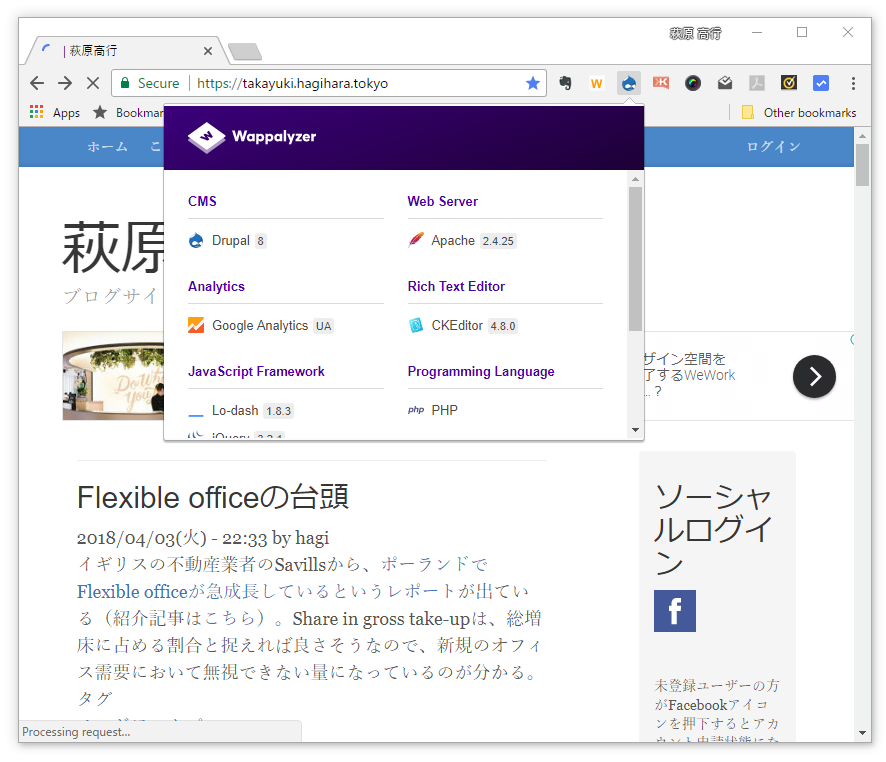Click the 萩原 高行 profile name button
The height and width of the screenshot is (762, 886).
pos(696,34)
